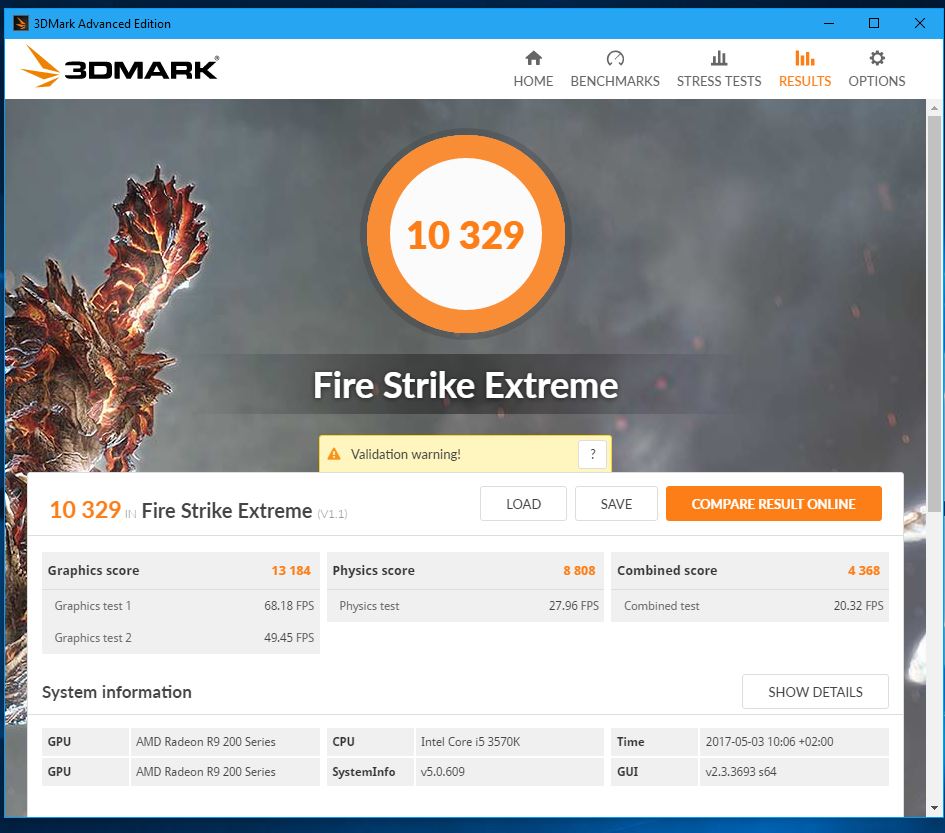Click the Options gear icon
Viewport: 945px width, 833px height.
tap(877, 58)
